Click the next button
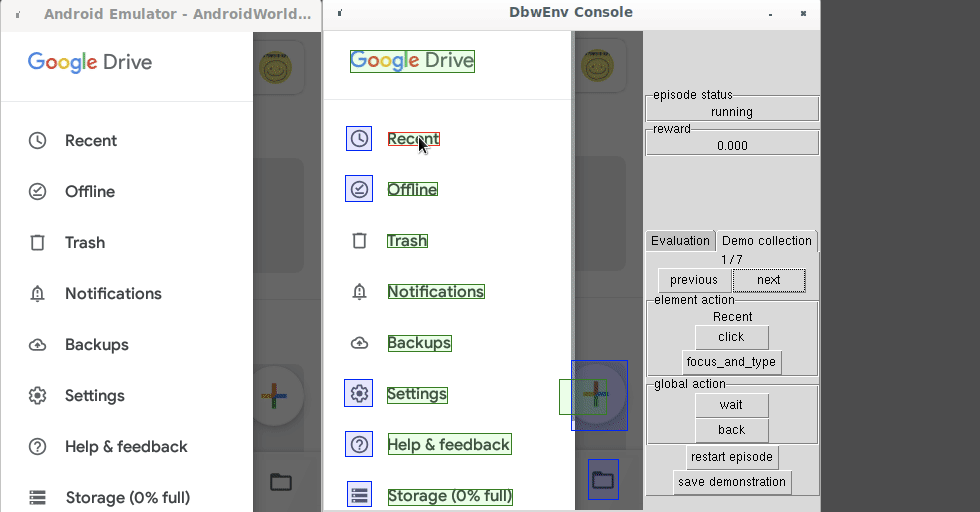 tap(769, 280)
